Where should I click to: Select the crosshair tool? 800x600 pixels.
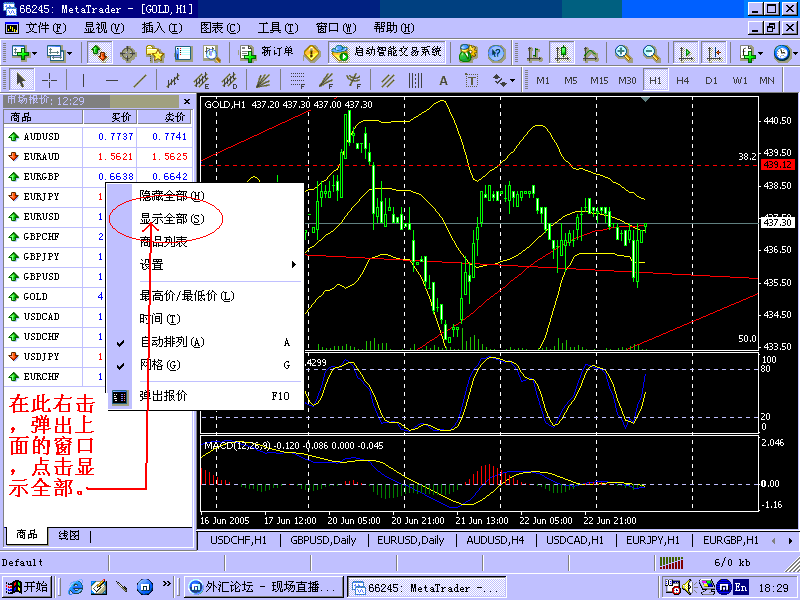coord(49,81)
